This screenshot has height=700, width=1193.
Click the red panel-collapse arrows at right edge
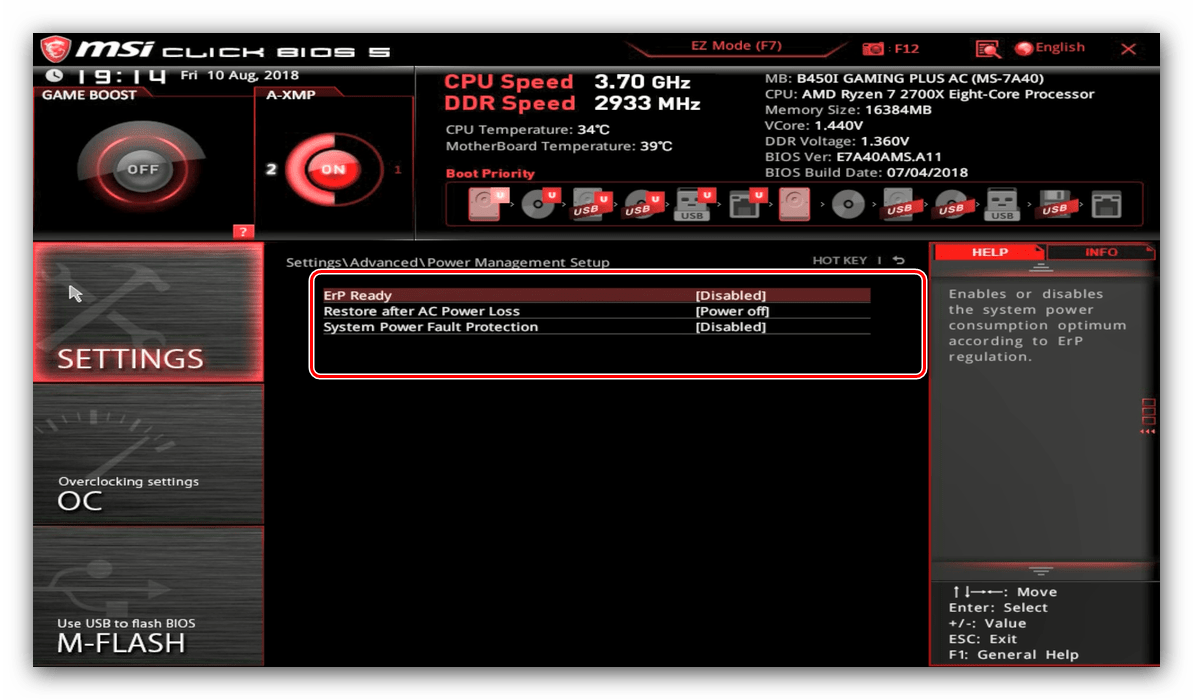click(1147, 431)
